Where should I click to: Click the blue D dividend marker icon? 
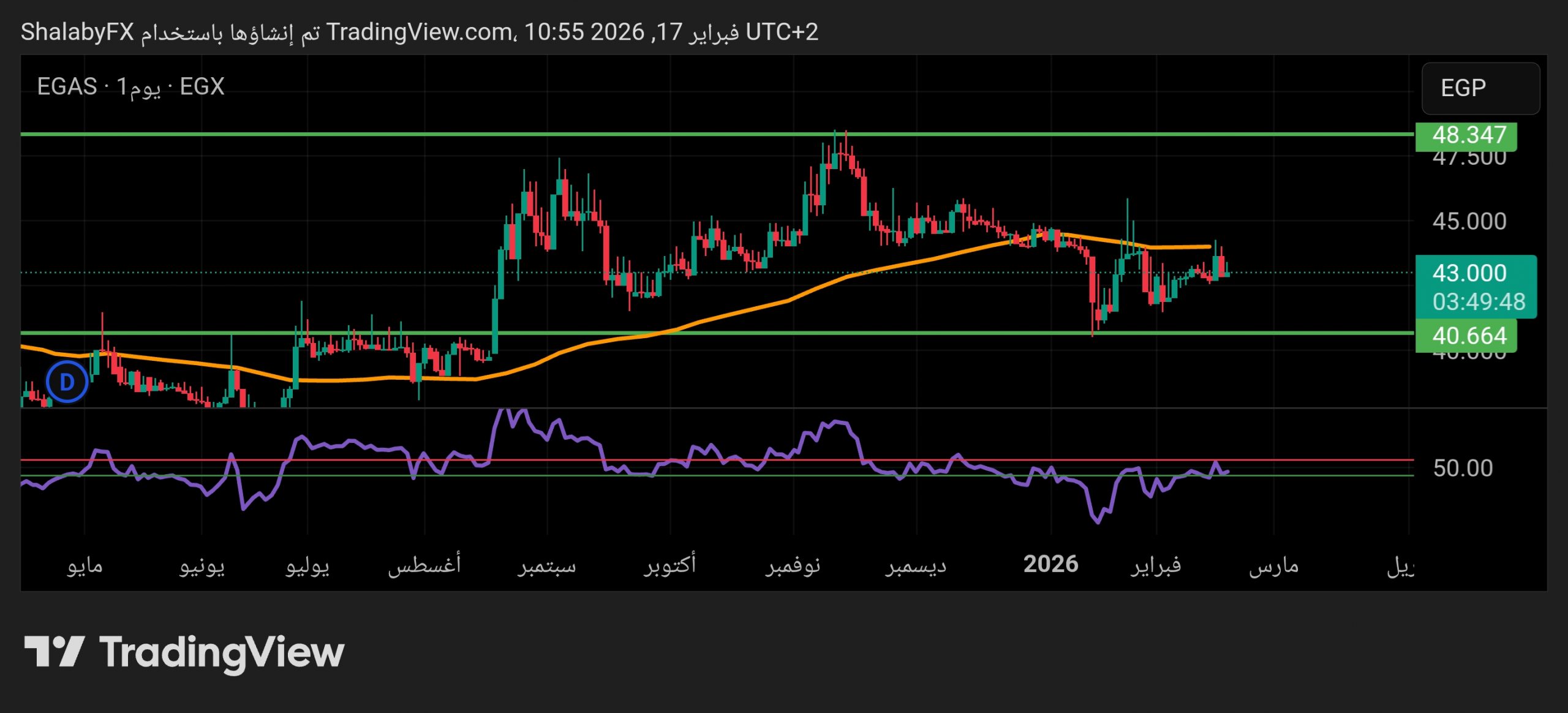point(67,382)
